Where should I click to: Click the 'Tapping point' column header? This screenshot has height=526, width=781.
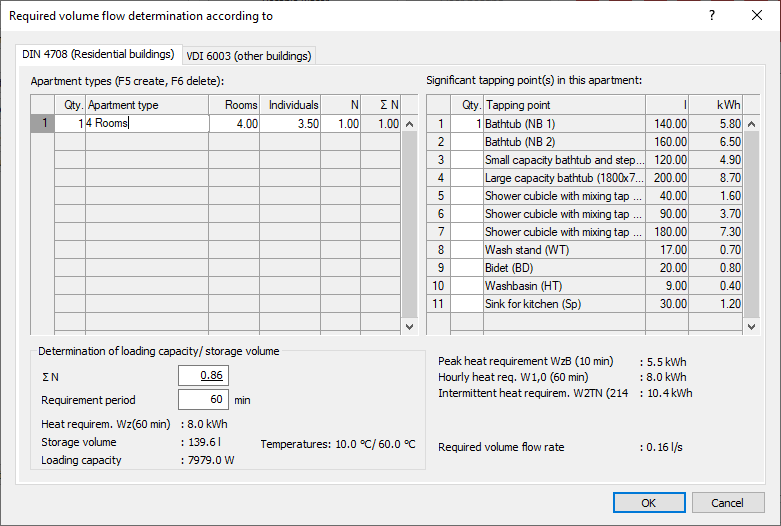(564, 105)
